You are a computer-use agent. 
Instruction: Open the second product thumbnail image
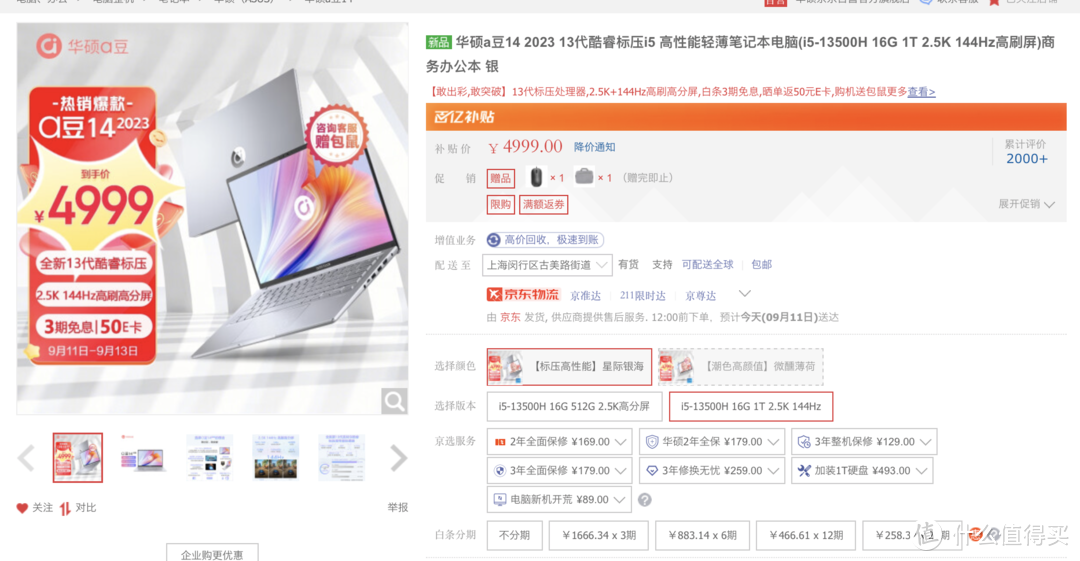tap(143, 458)
